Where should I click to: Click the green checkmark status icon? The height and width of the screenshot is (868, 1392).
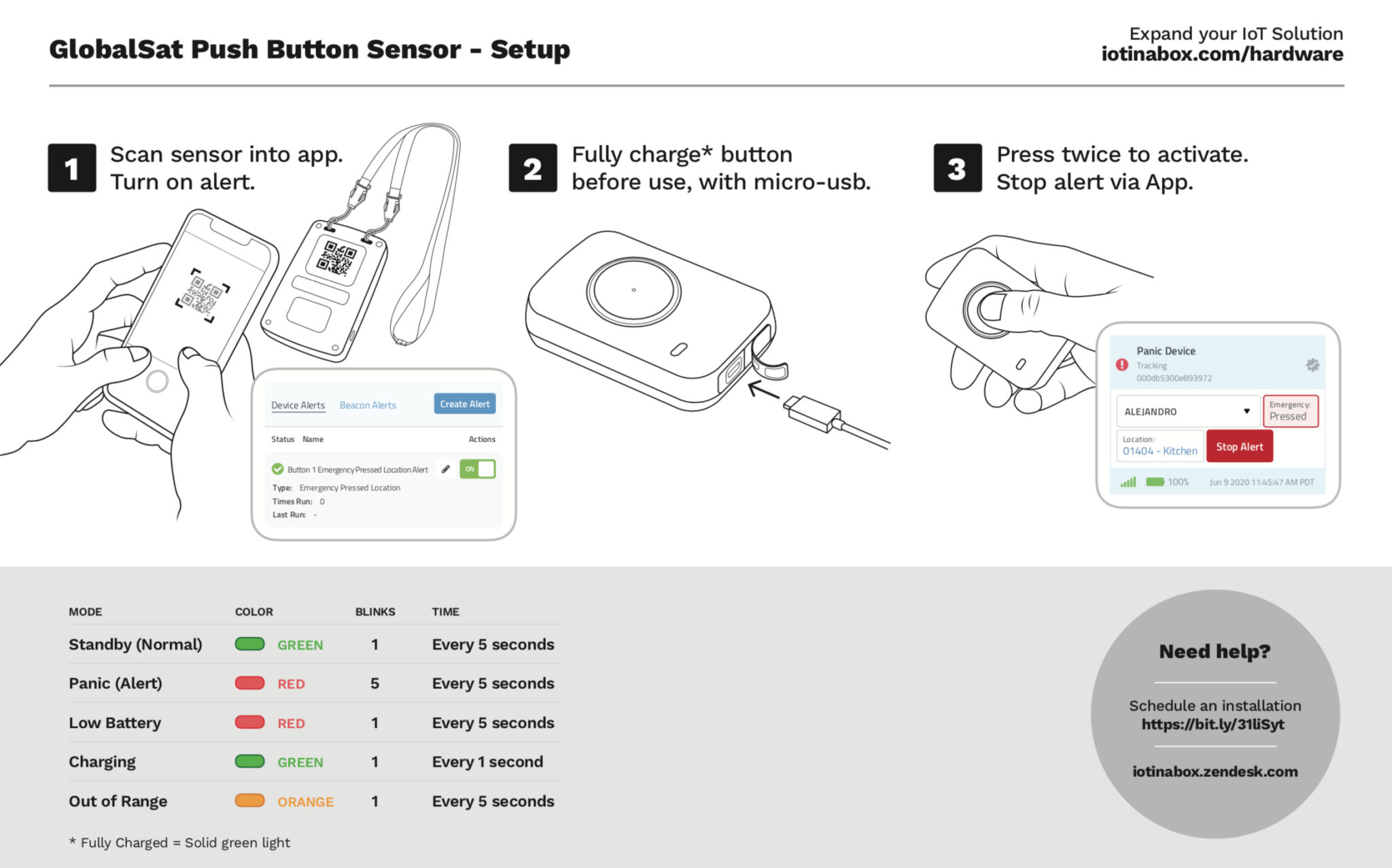click(x=278, y=469)
